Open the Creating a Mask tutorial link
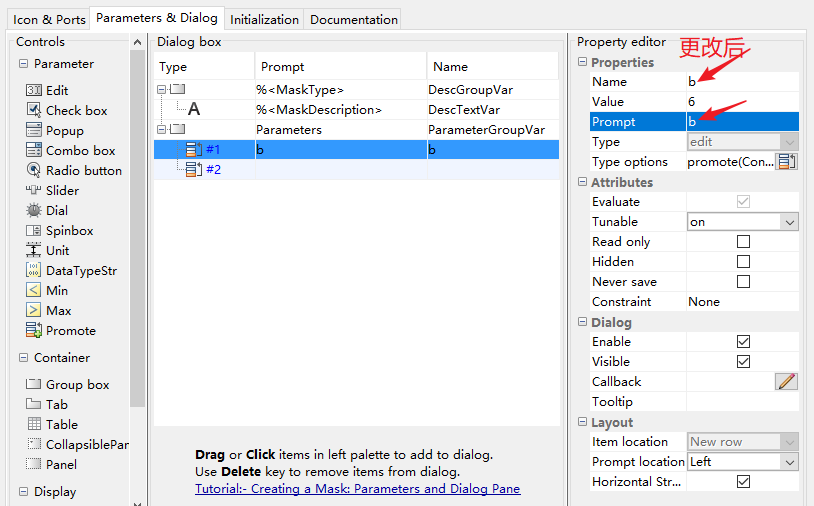Viewport: 814px width, 506px height. pyautogui.click(x=358, y=489)
